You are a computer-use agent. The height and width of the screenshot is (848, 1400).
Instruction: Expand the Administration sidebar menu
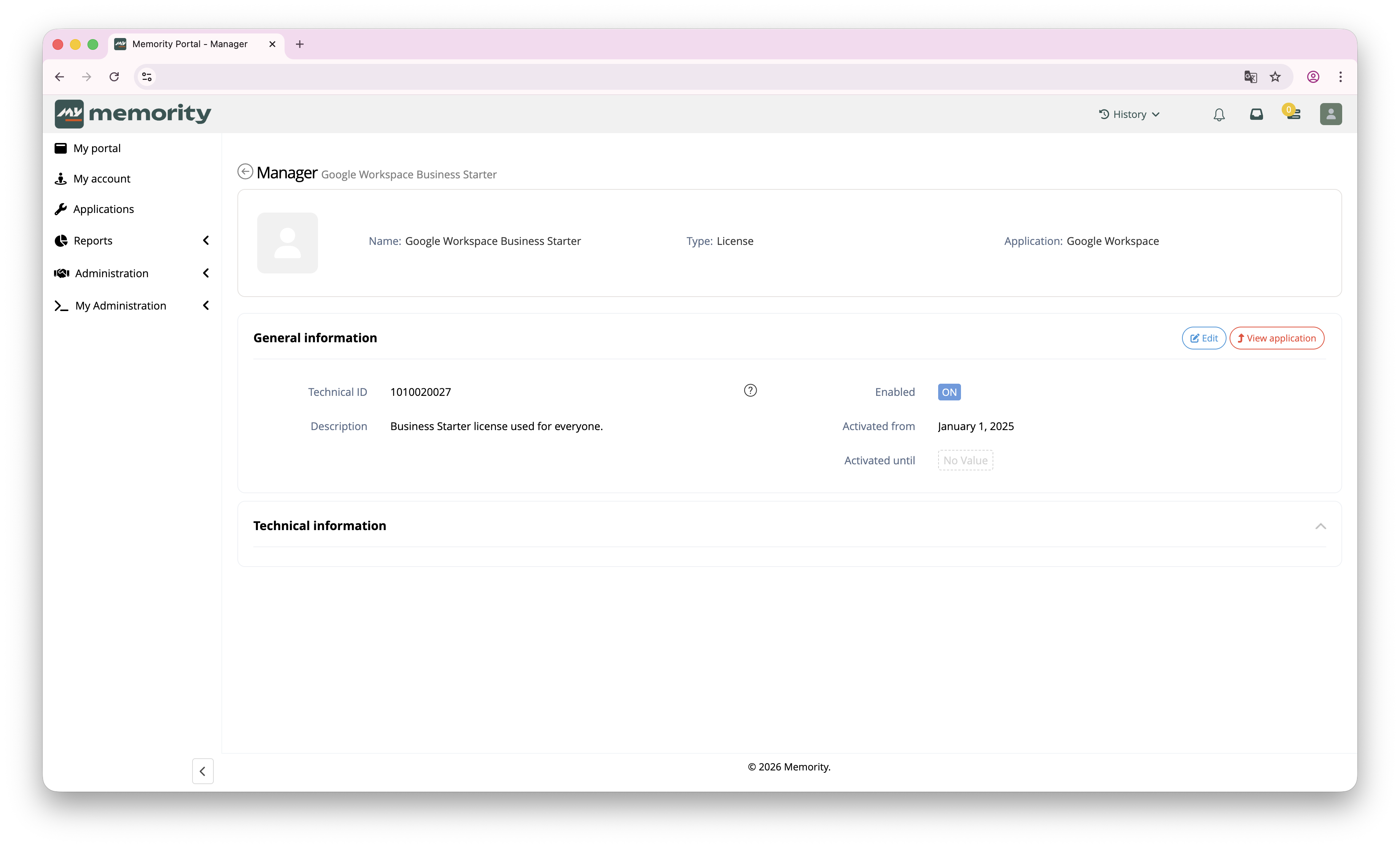[132, 273]
